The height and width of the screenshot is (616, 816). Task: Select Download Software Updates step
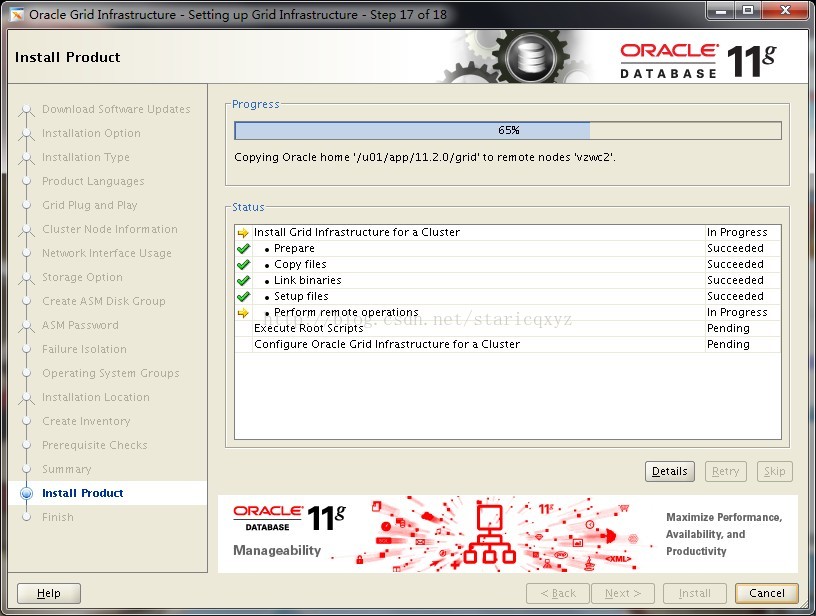click(116, 109)
